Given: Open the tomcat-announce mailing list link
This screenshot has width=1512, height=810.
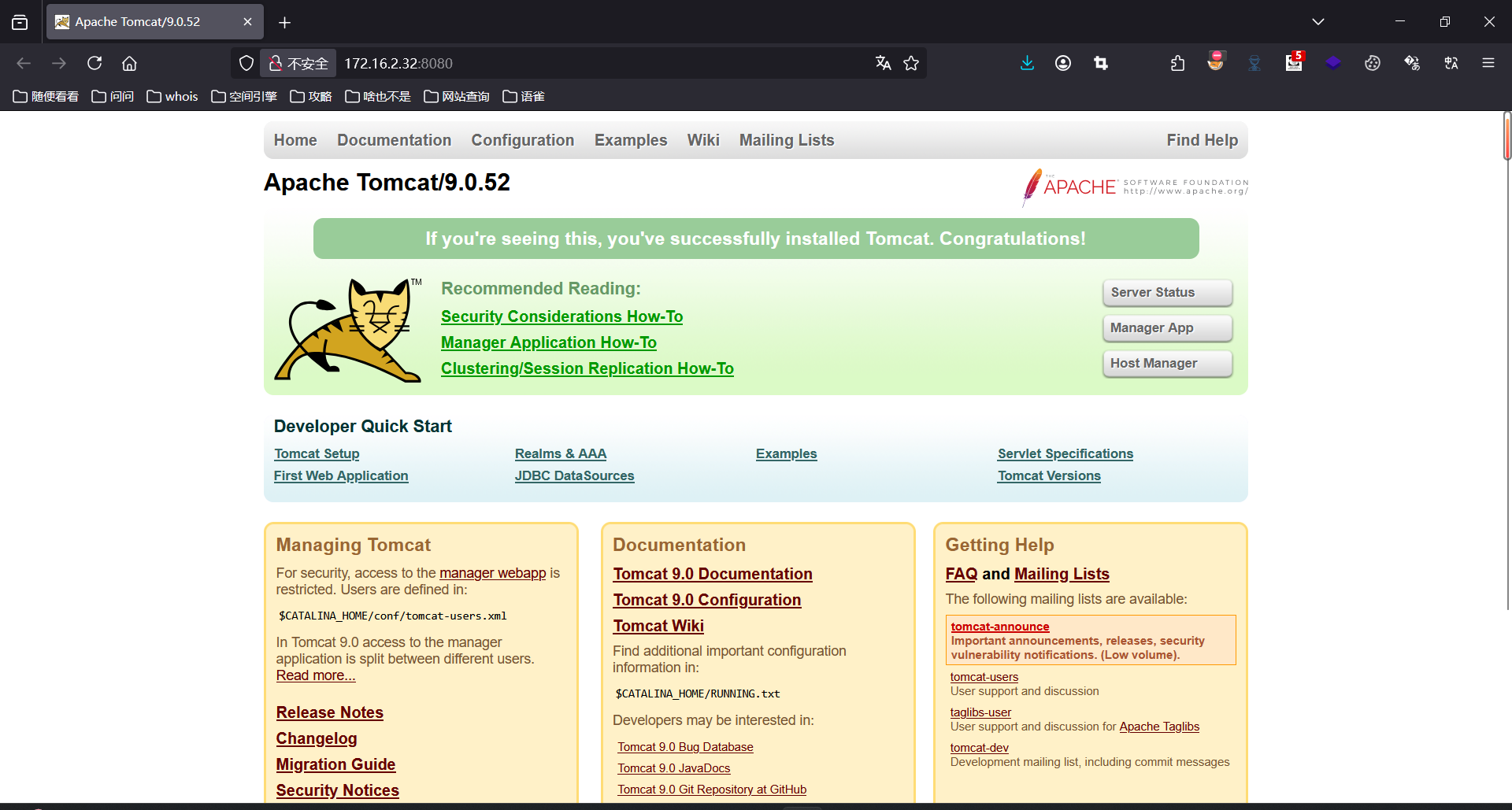Looking at the screenshot, I should pos(1000,627).
